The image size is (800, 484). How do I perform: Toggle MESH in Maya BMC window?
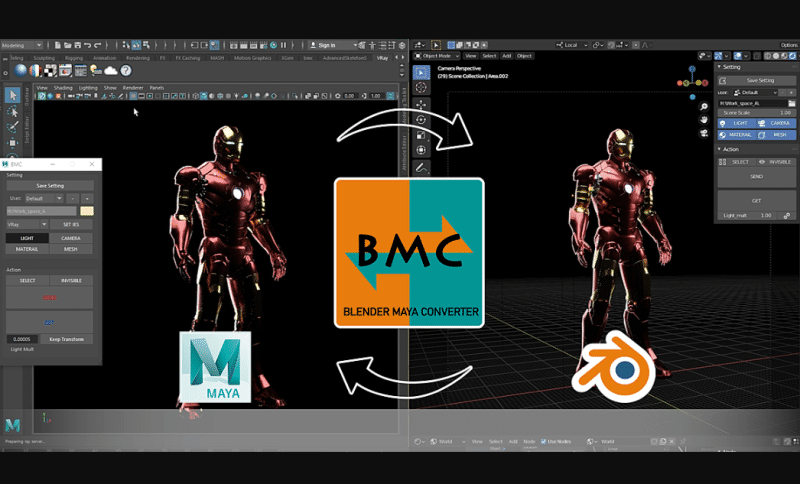pyautogui.click(x=71, y=249)
